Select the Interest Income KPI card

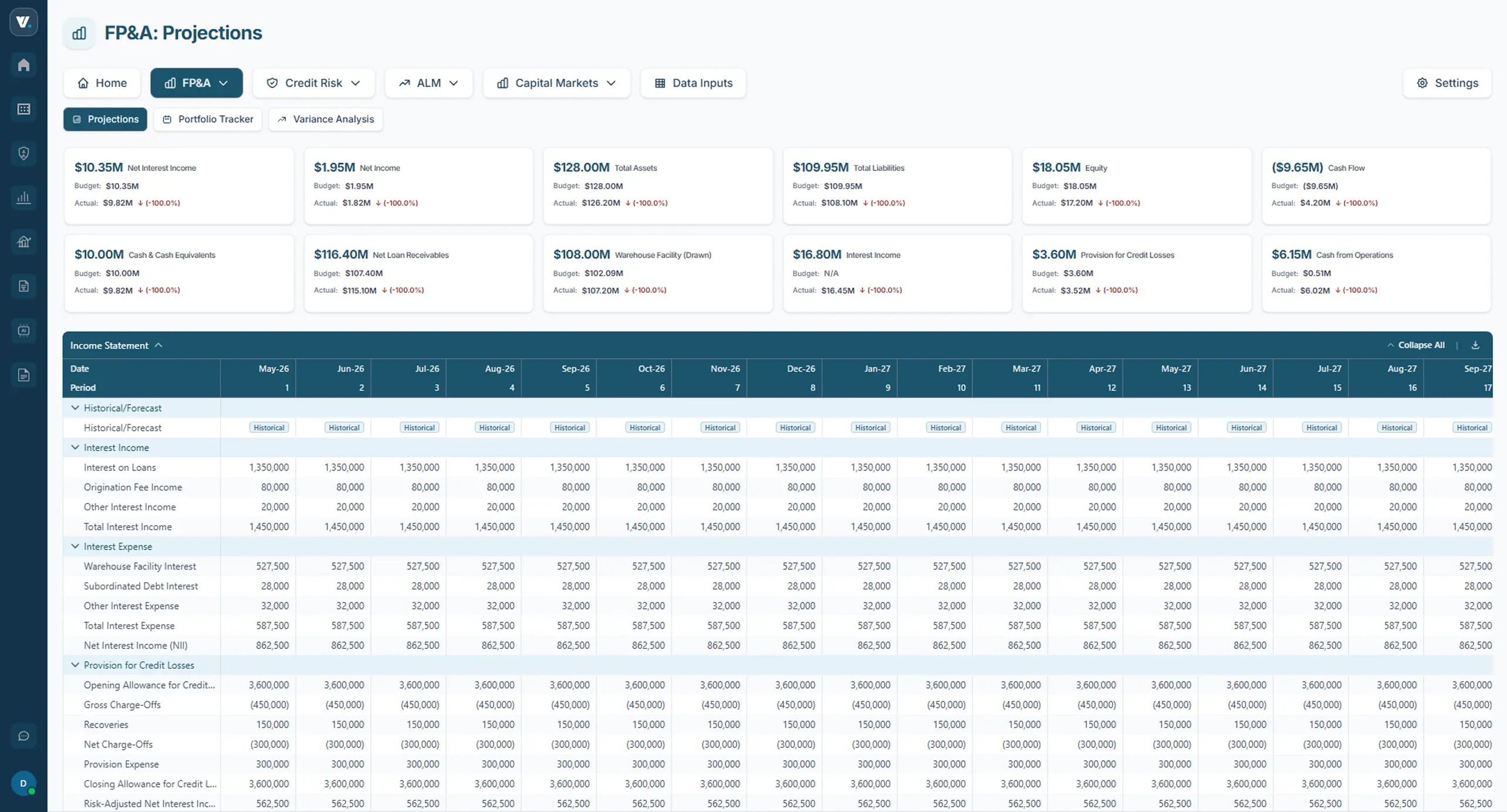point(897,273)
